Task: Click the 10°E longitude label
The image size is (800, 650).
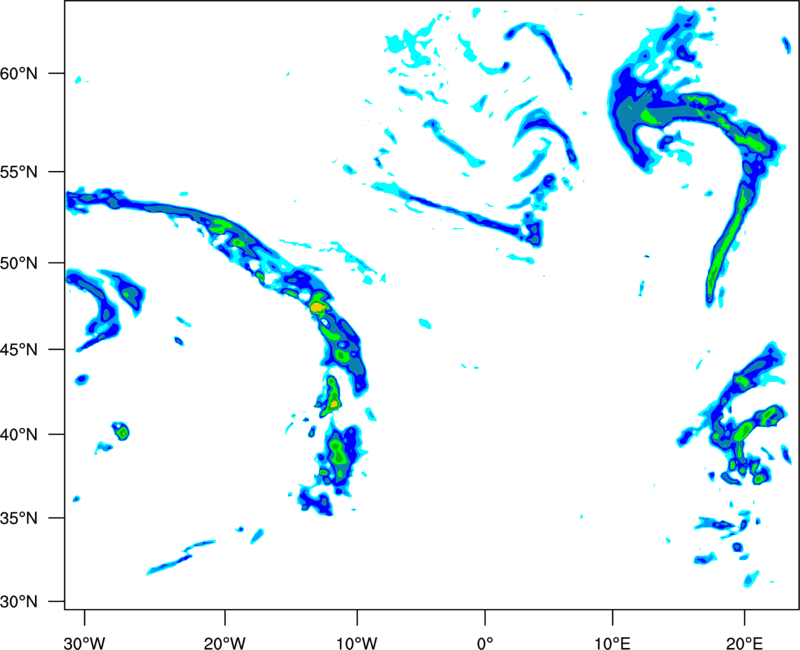Action: (612, 643)
